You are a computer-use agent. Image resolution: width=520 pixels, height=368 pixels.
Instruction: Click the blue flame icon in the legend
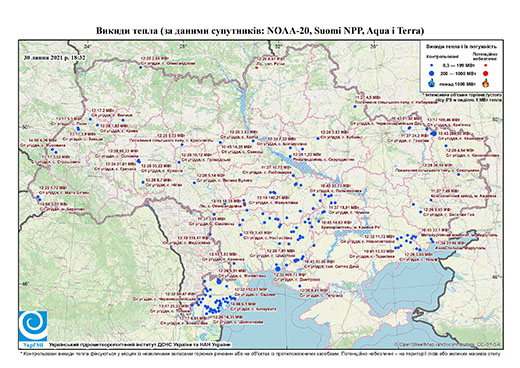pos(432,83)
